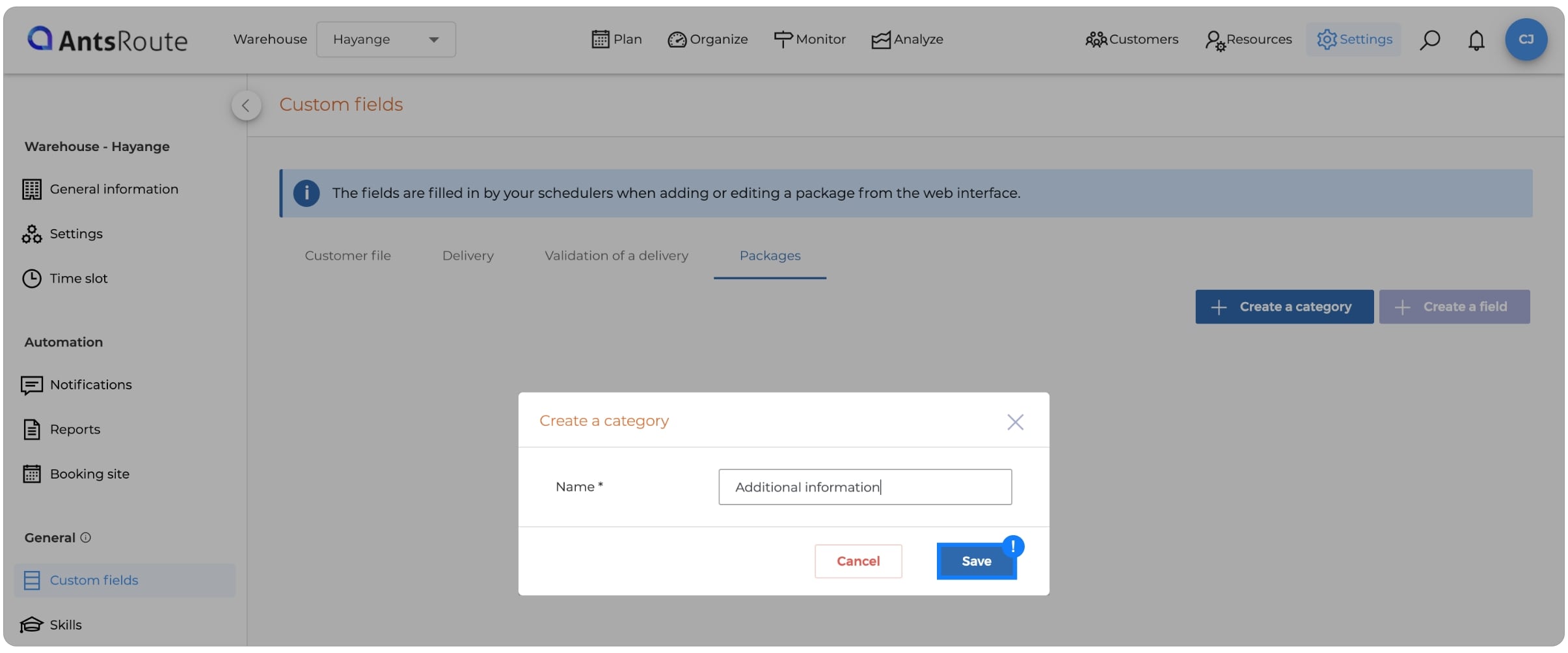The image size is (1568, 653).
Task: Open the notifications bell
Action: [x=1476, y=40]
